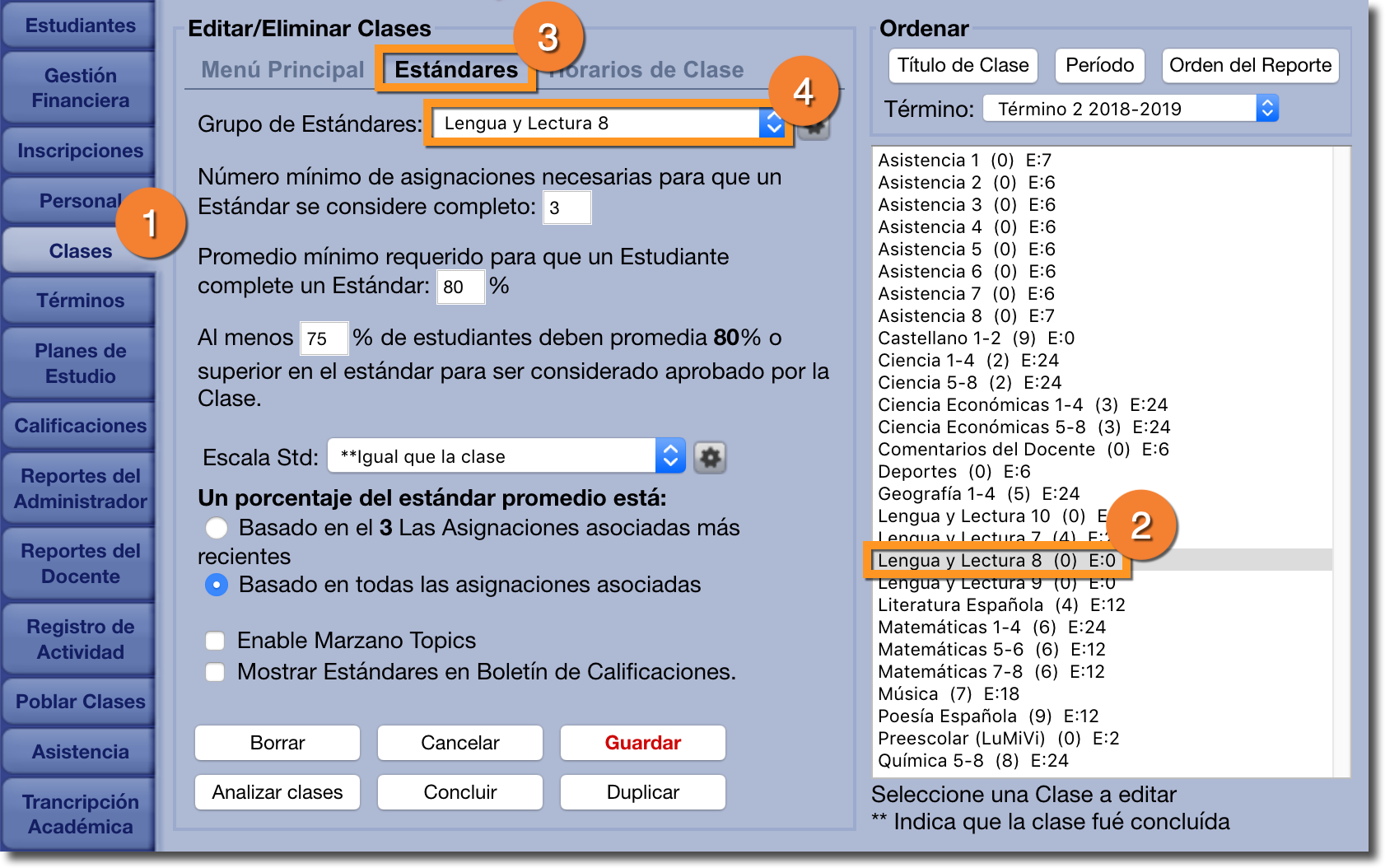This screenshot has height=868, width=1385.
Task: Click the Duplicar button
Action: [642, 792]
